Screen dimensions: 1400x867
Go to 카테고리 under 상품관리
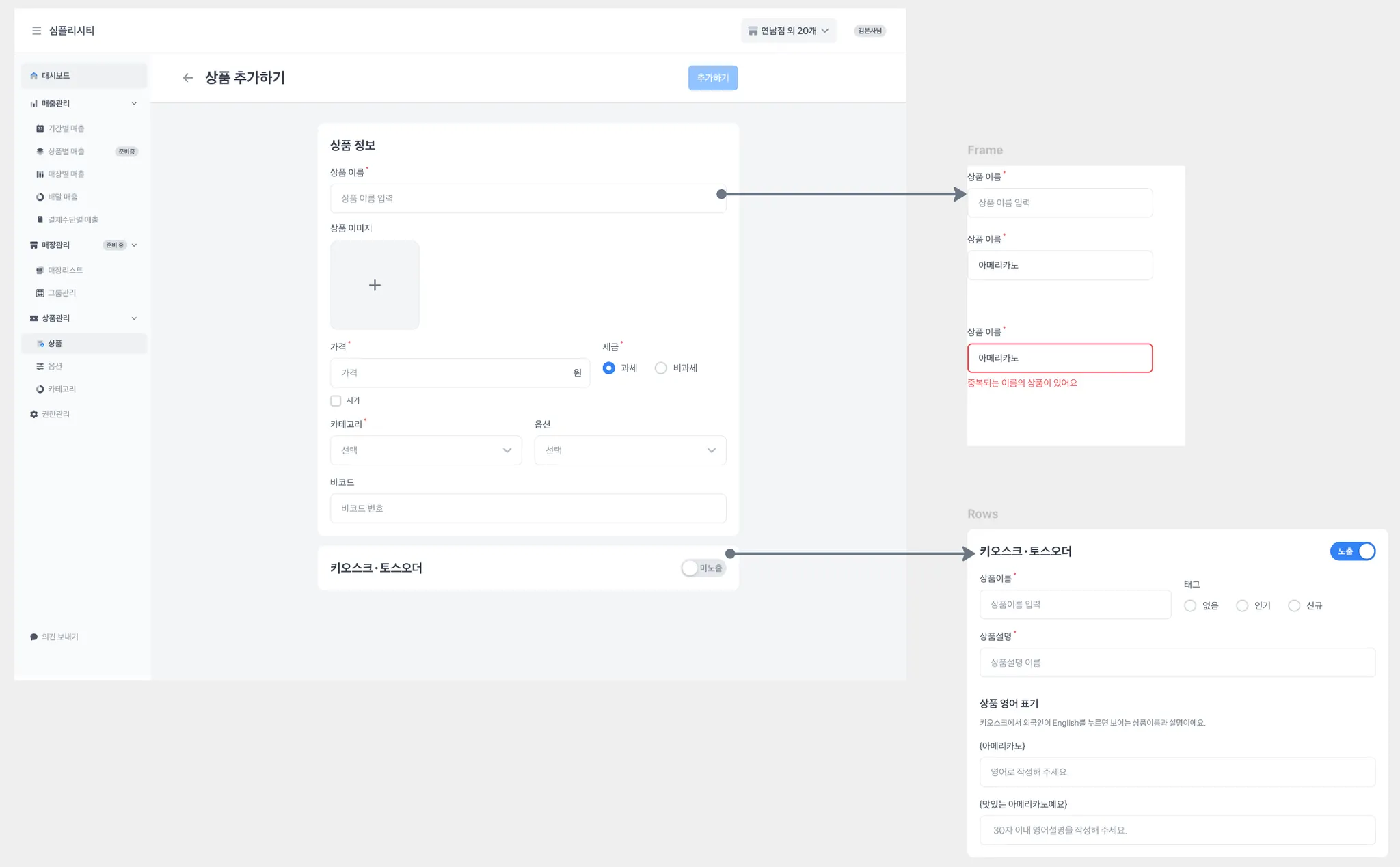click(x=62, y=389)
